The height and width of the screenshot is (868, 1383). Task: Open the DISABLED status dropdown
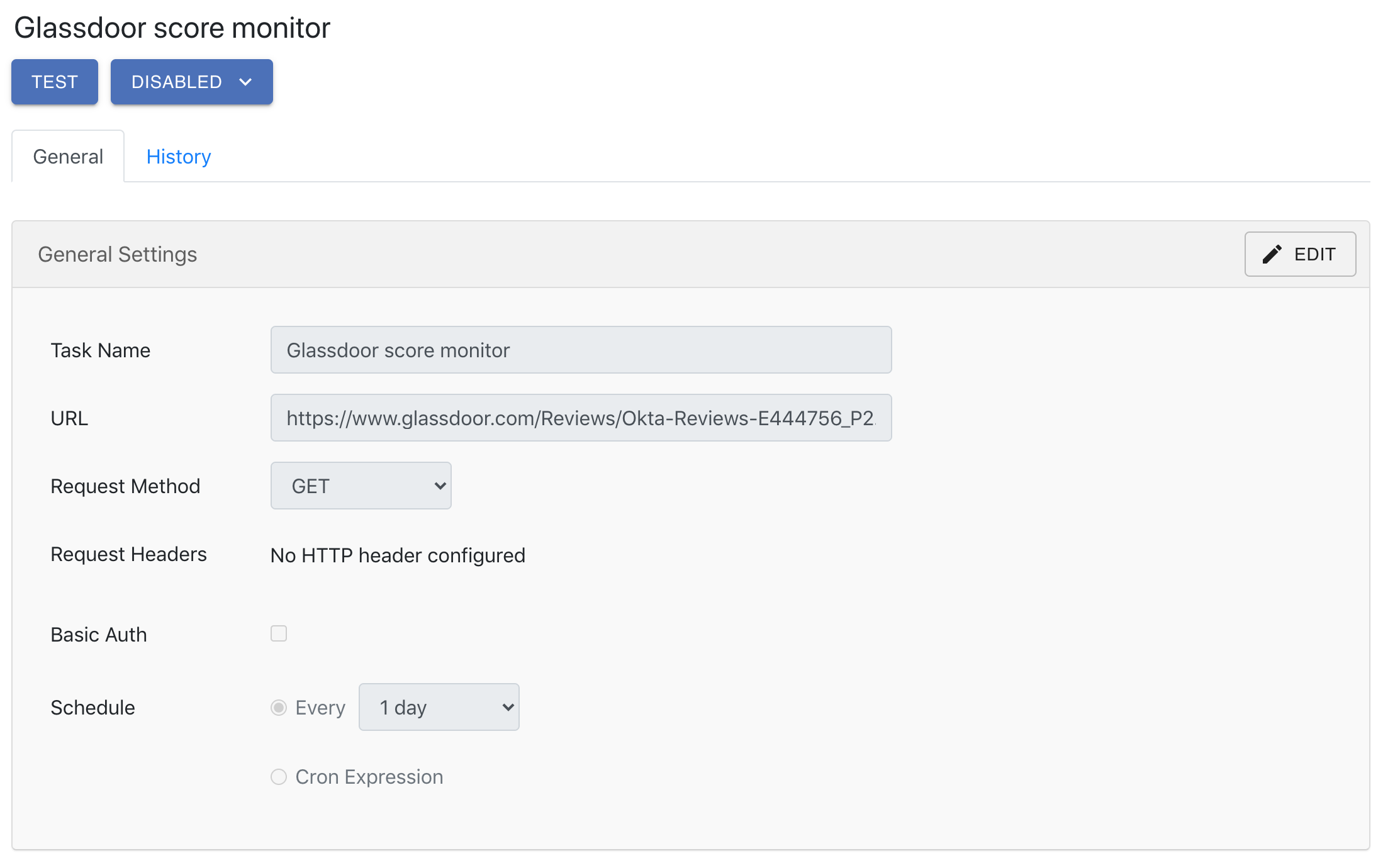pos(191,82)
